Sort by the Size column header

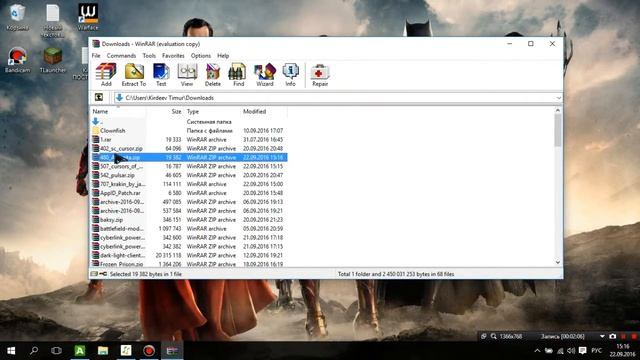point(165,111)
